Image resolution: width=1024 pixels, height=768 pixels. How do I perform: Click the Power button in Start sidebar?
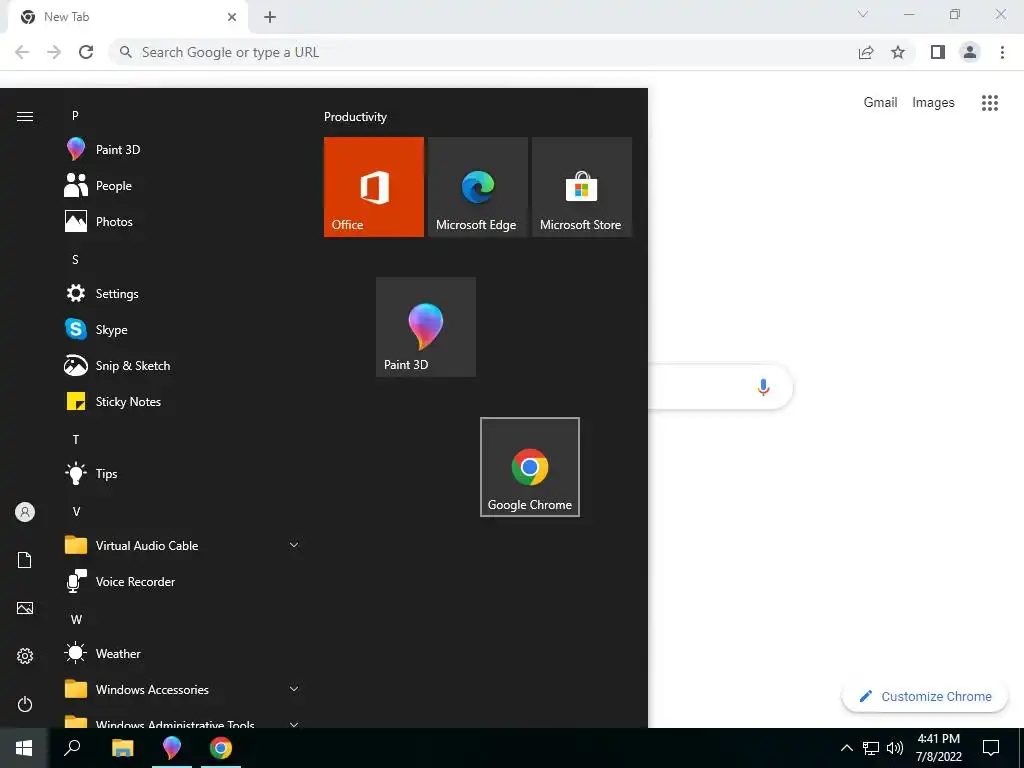pos(25,704)
